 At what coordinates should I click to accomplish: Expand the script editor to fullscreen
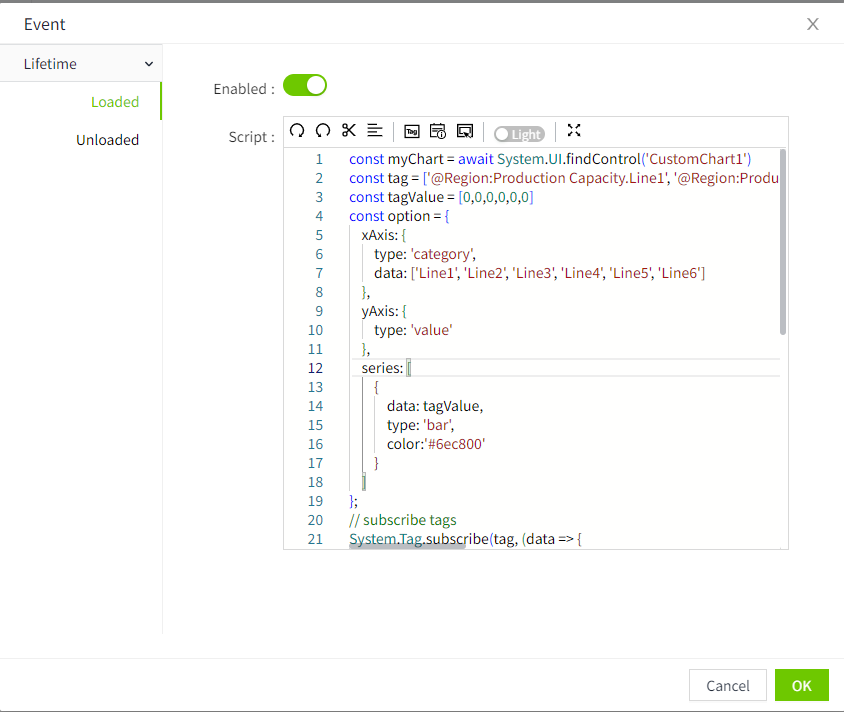[573, 131]
